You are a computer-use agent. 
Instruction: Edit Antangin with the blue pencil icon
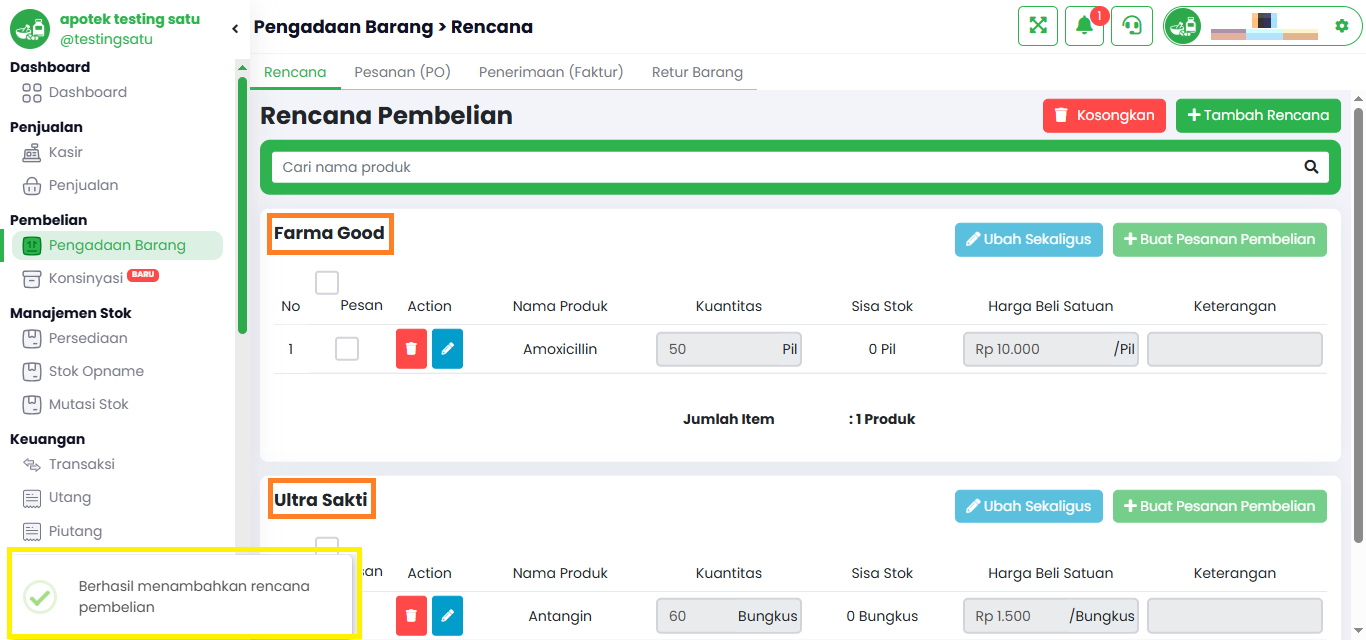tap(447, 616)
